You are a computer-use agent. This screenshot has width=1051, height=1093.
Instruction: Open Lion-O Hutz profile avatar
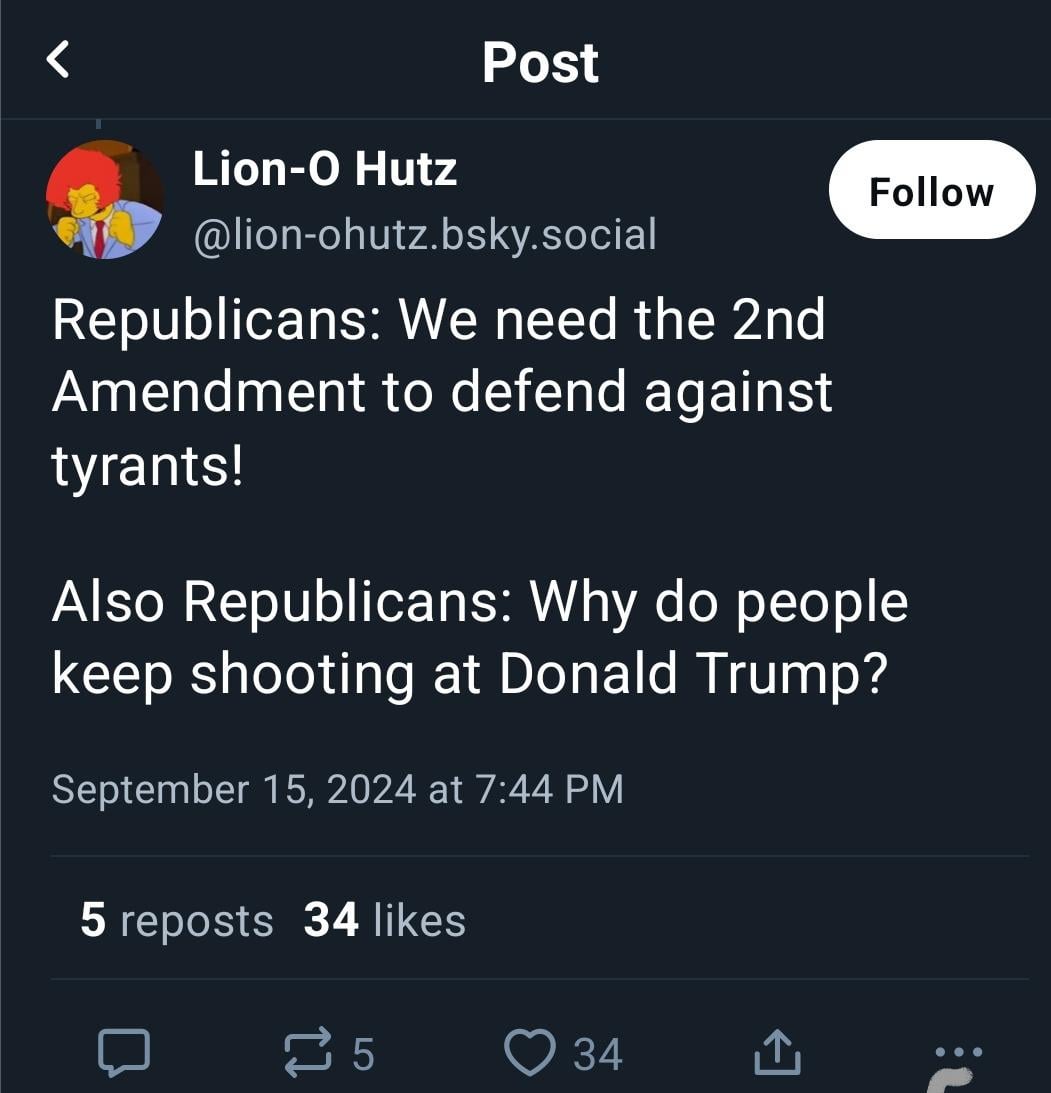point(105,200)
